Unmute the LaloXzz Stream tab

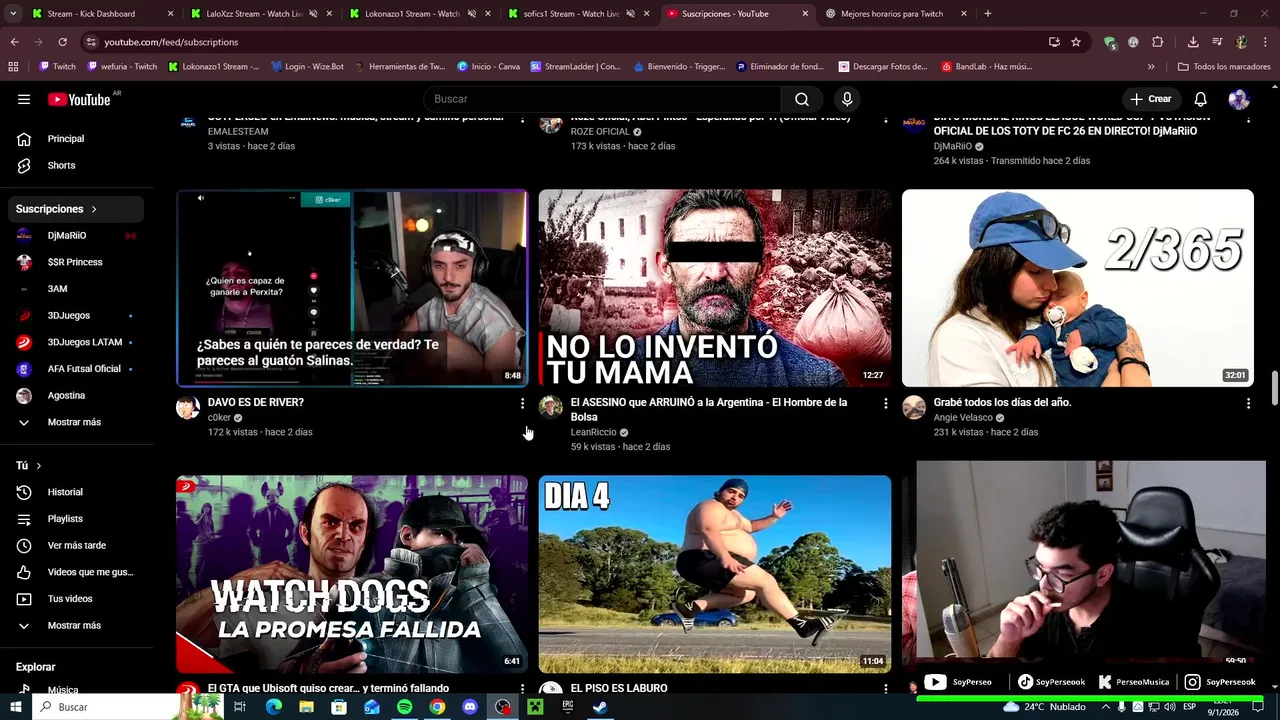[x=313, y=14]
